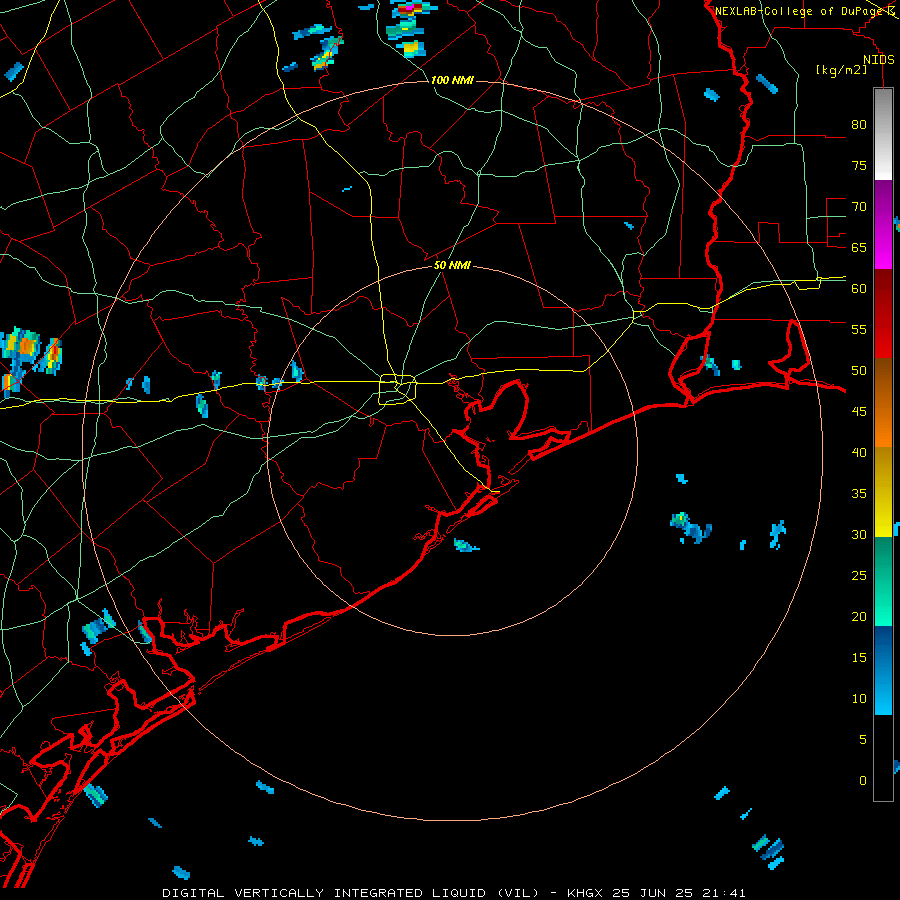Click the scale value 20

coord(859,616)
